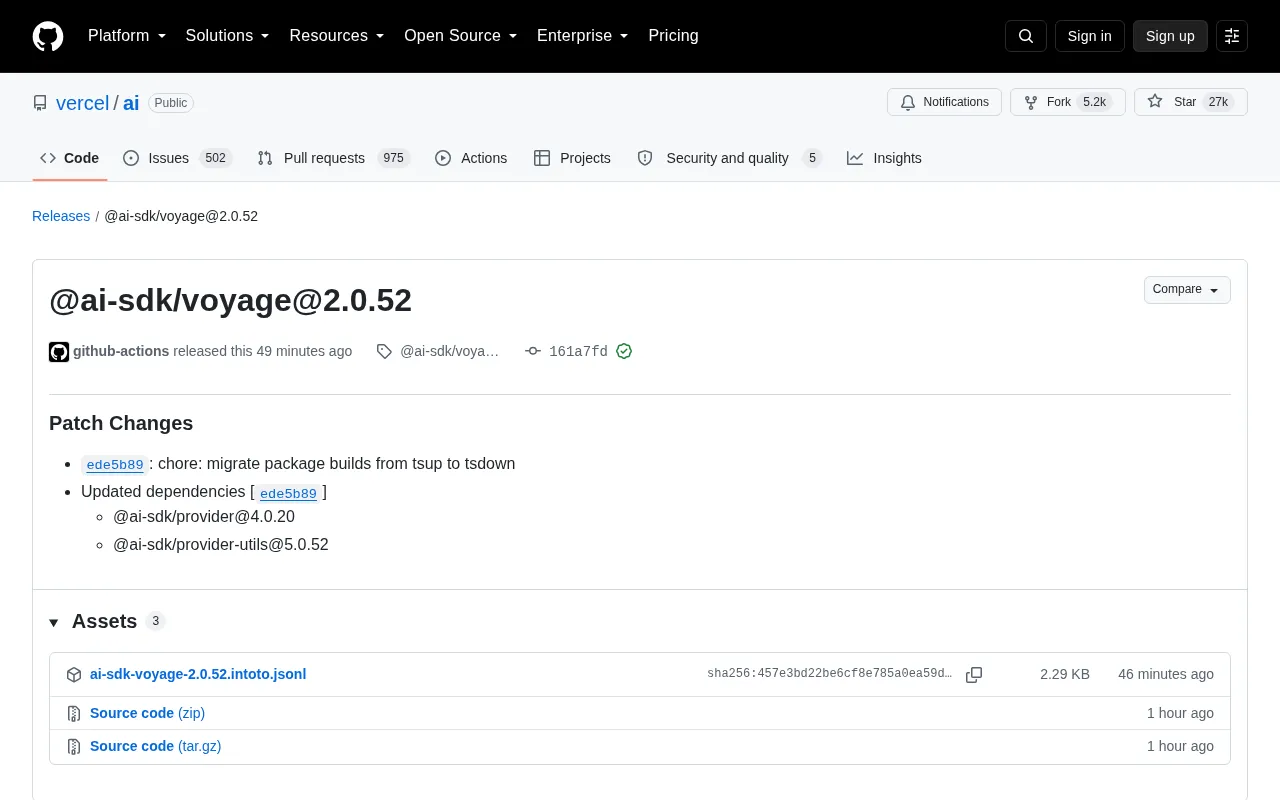The width and height of the screenshot is (1280, 800).
Task: Copy sha256 digest of intoto.jsonl asset
Action: 974,675
